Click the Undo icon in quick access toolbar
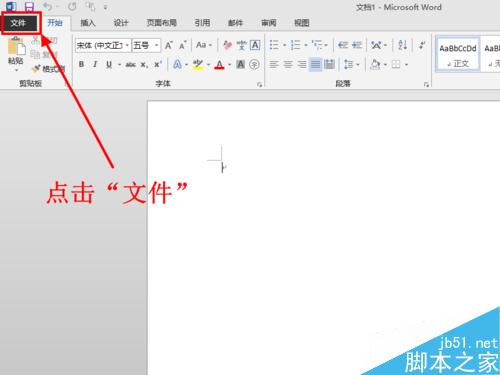This screenshot has height=375, width=500. (x=48, y=6)
